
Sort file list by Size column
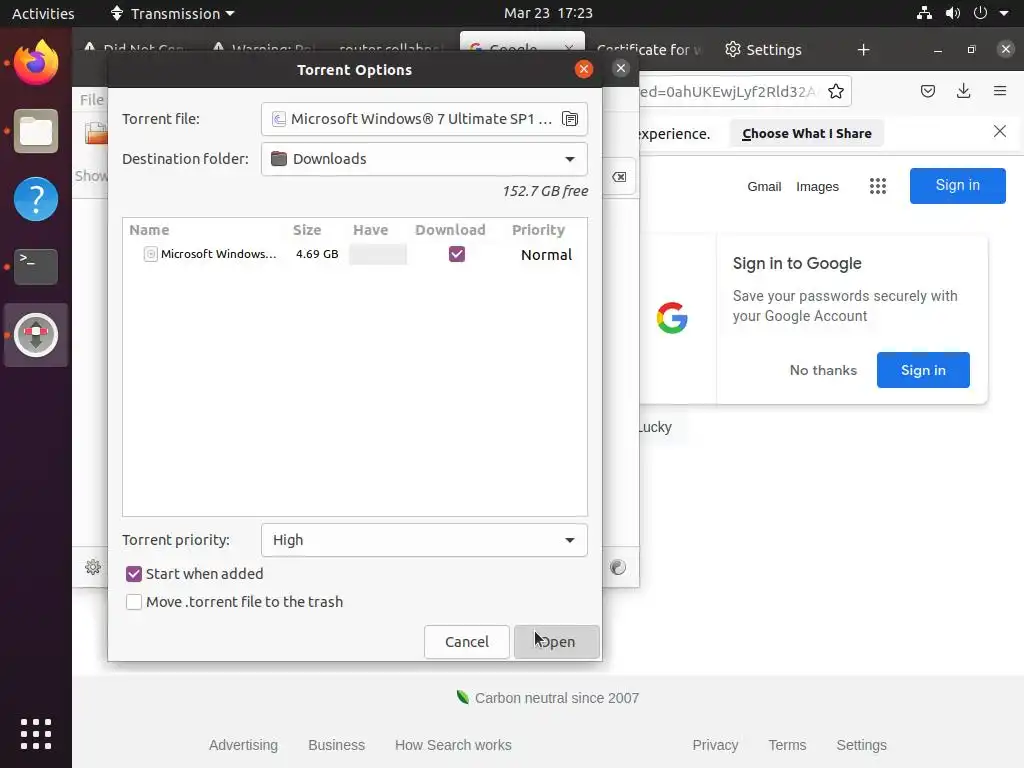(307, 230)
